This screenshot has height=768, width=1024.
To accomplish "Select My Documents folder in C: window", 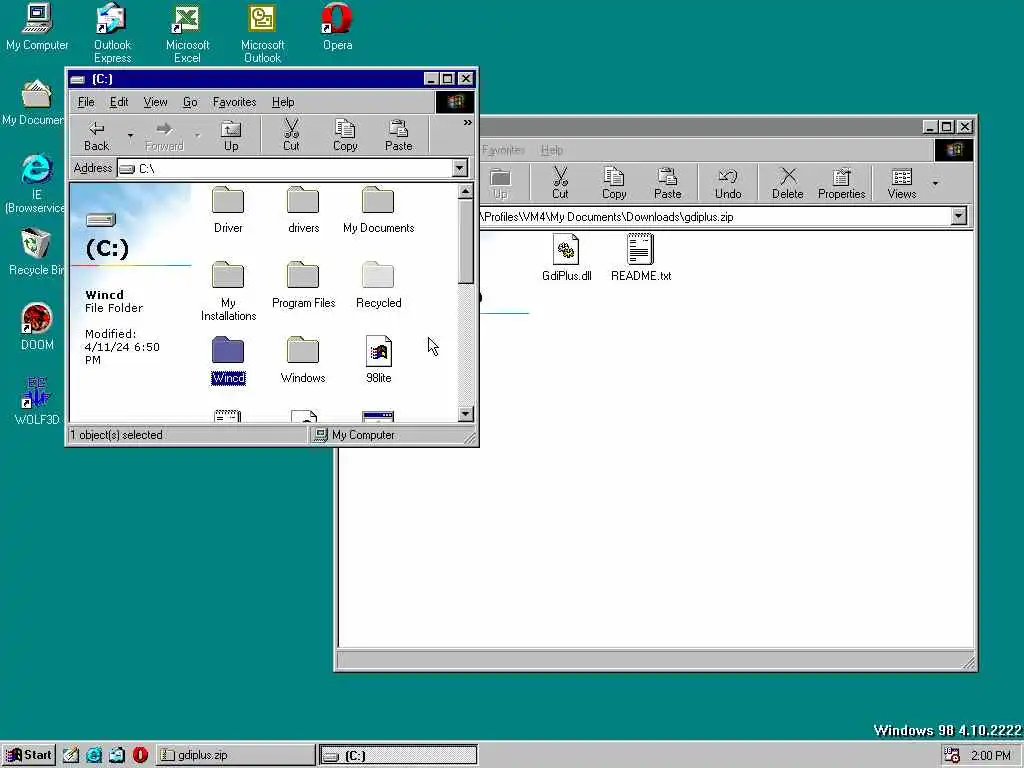I will point(378,210).
